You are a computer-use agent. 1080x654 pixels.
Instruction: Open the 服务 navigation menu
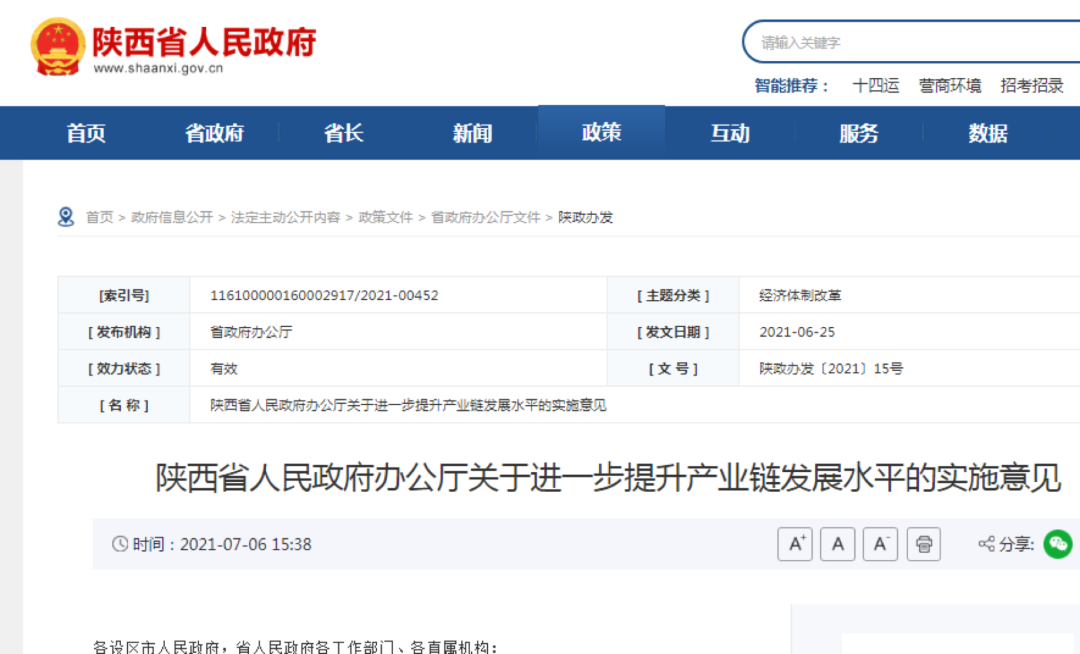click(859, 133)
